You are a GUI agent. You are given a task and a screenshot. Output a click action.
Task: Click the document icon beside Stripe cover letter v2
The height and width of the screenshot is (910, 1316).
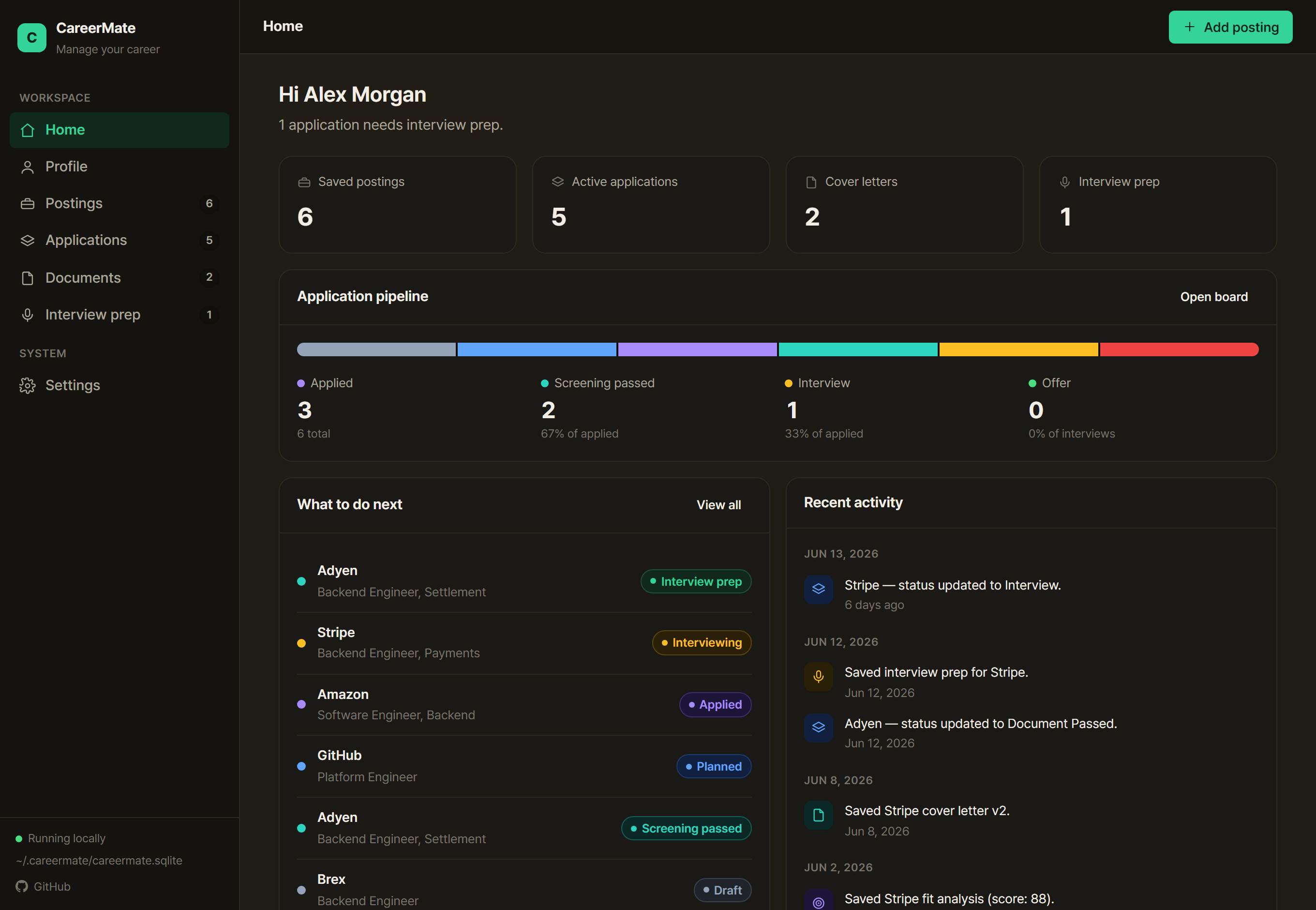819,815
